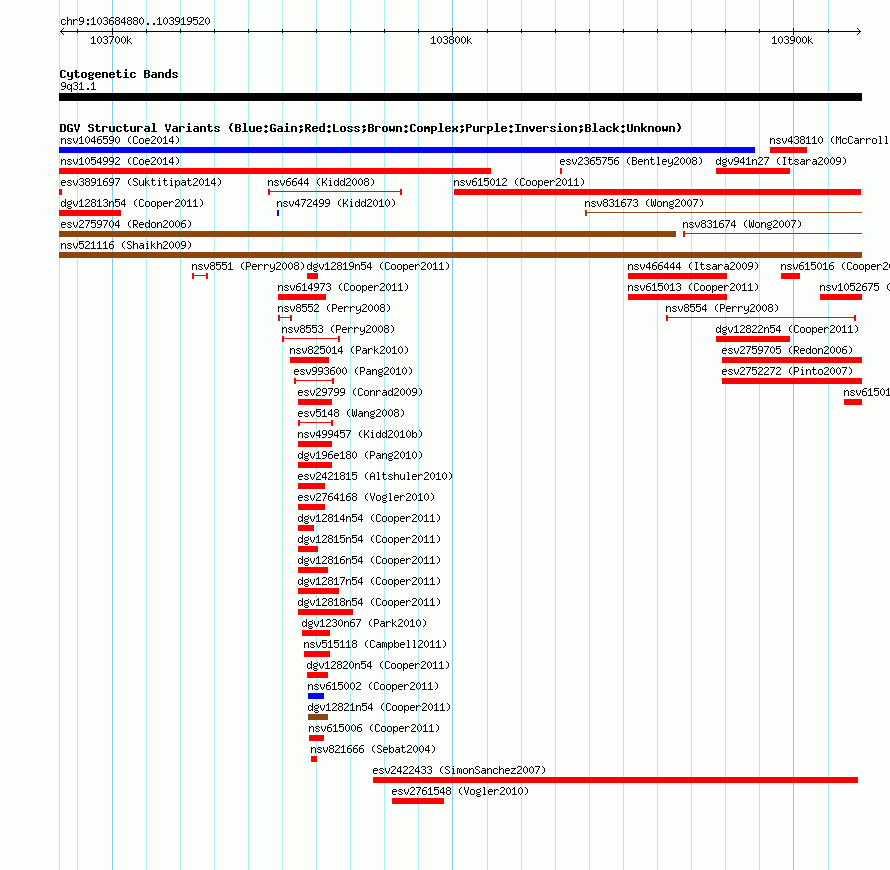
Task: Open dgv12813n54 (Cooper2011) variant
Action: tap(132, 203)
